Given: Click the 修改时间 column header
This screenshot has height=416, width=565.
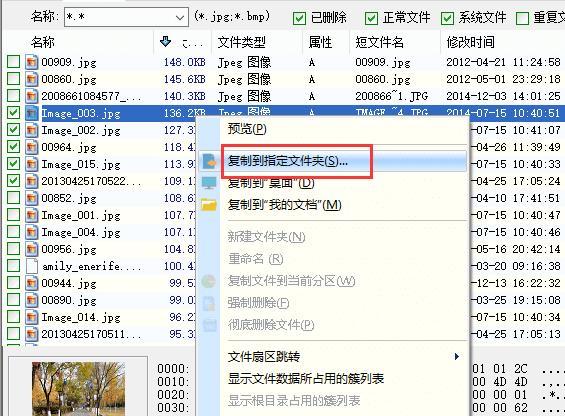Looking at the screenshot, I should (471, 42).
